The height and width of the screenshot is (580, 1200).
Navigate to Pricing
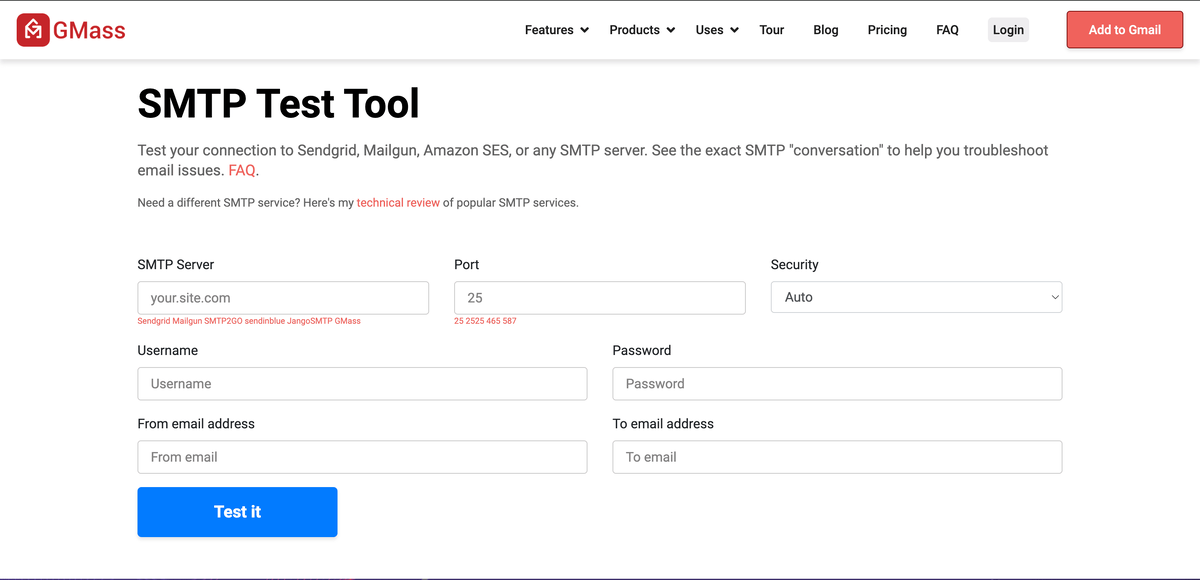887,30
